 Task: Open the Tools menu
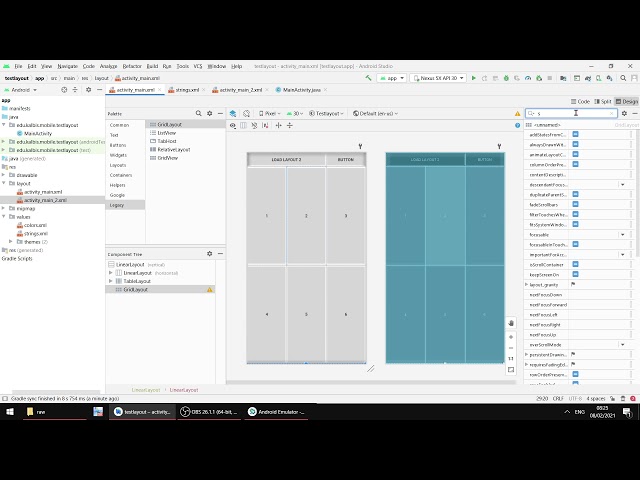[x=182, y=66]
